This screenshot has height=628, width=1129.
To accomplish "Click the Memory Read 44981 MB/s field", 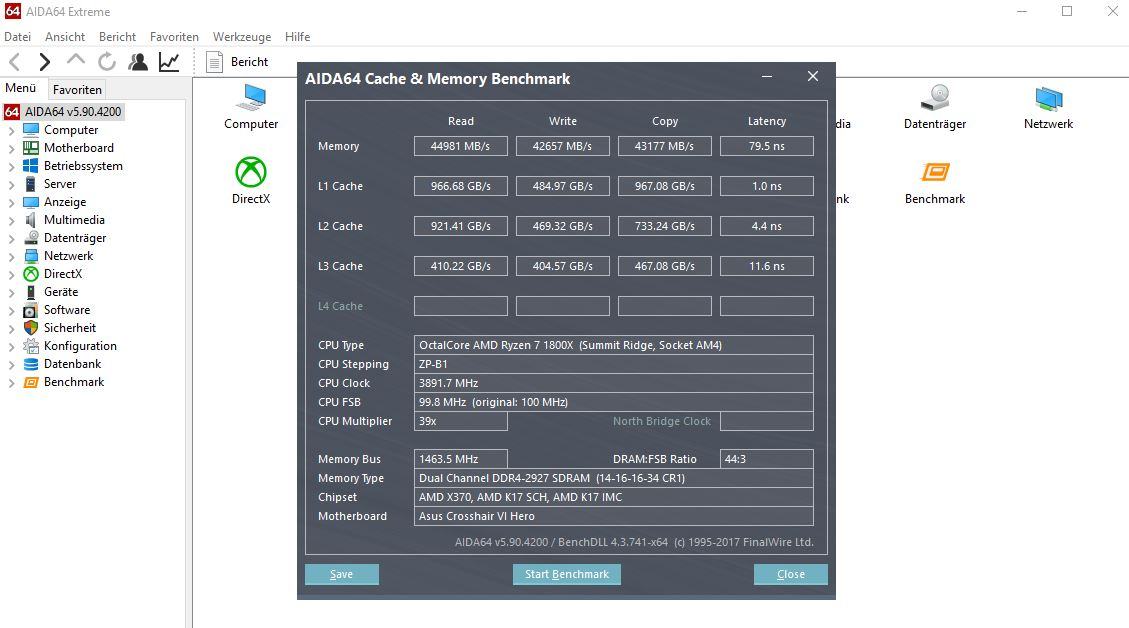I will pos(461,146).
